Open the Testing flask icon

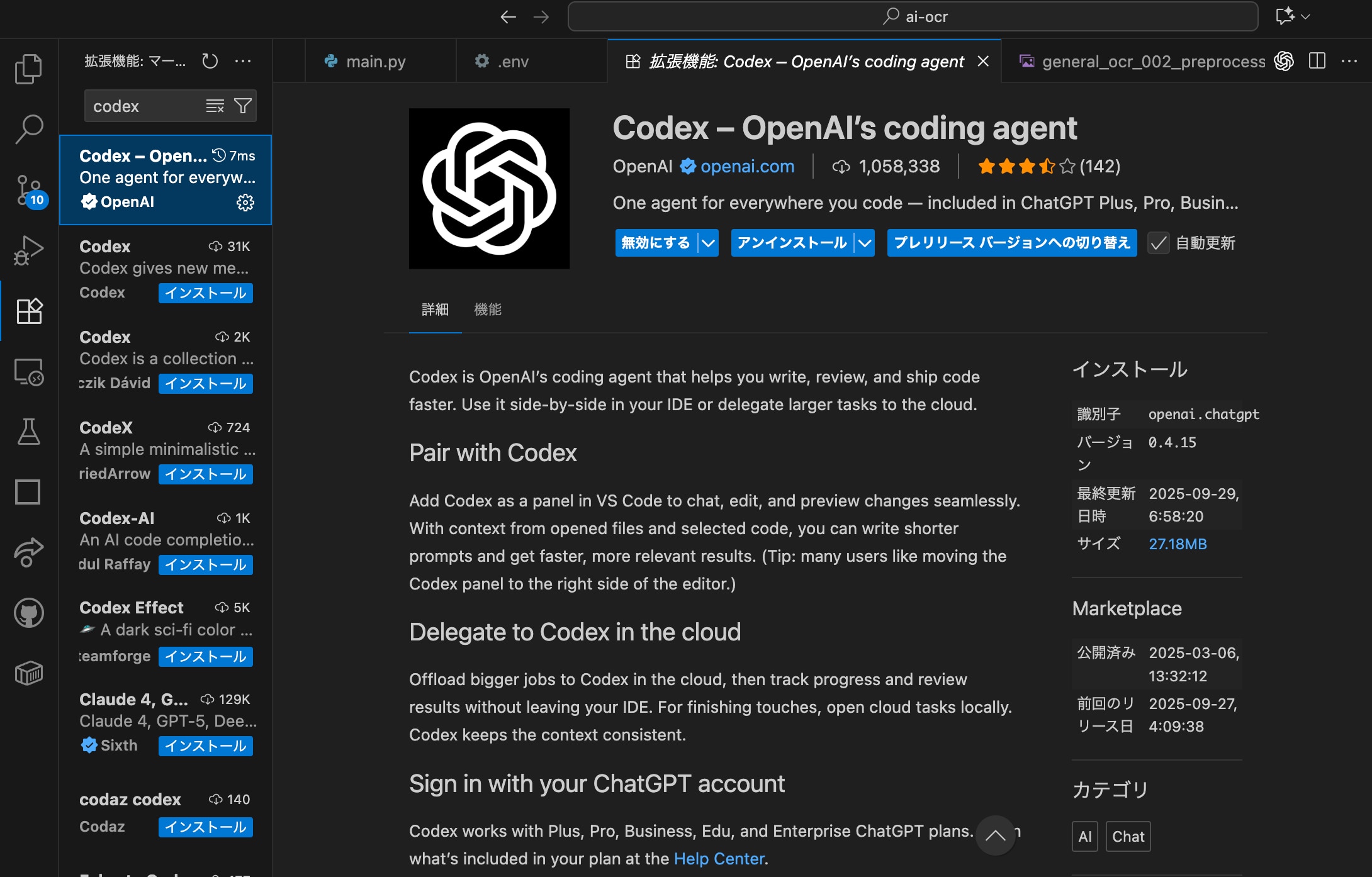[28, 432]
